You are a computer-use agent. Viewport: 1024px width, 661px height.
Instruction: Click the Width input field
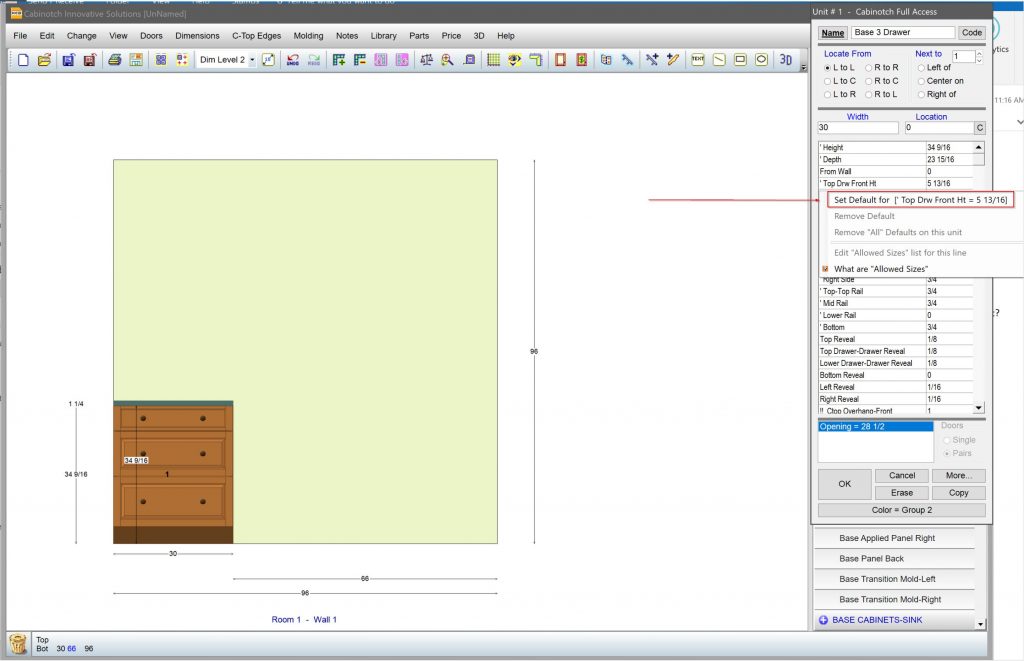click(x=858, y=128)
